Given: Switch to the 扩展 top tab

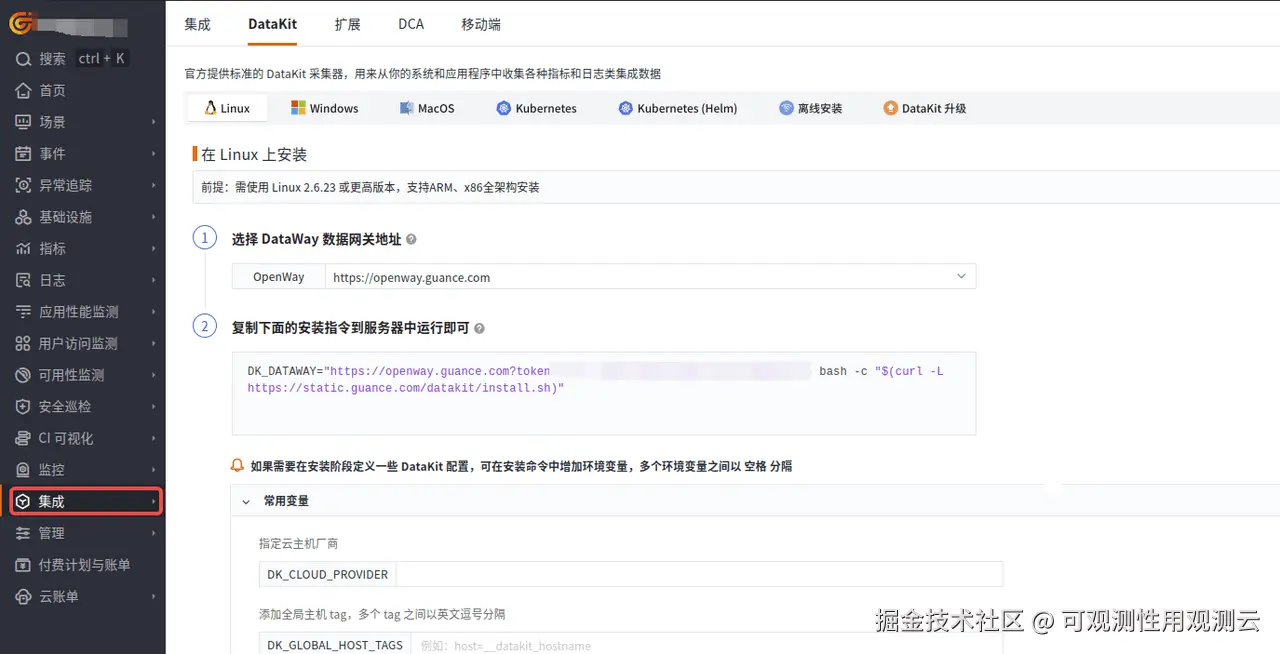Looking at the screenshot, I should point(347,24).
